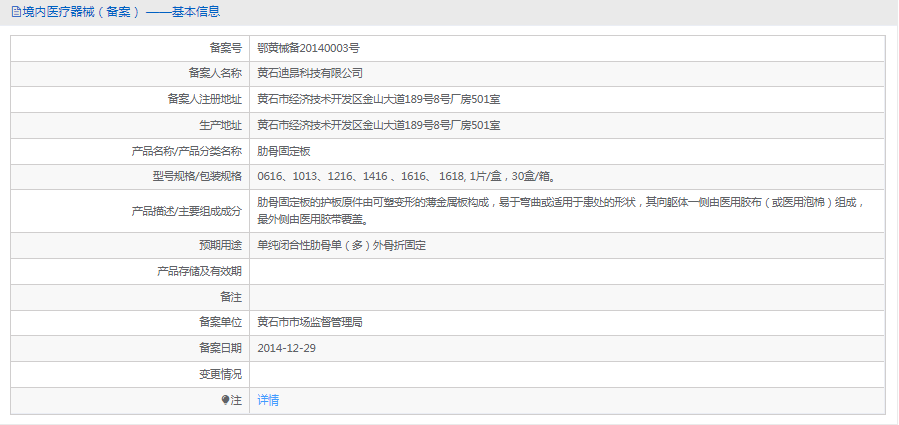Select the address value in the 备案人注册地址 row
Image resolution: width=899 pixels, height=425 pixels.
(379, 99)
